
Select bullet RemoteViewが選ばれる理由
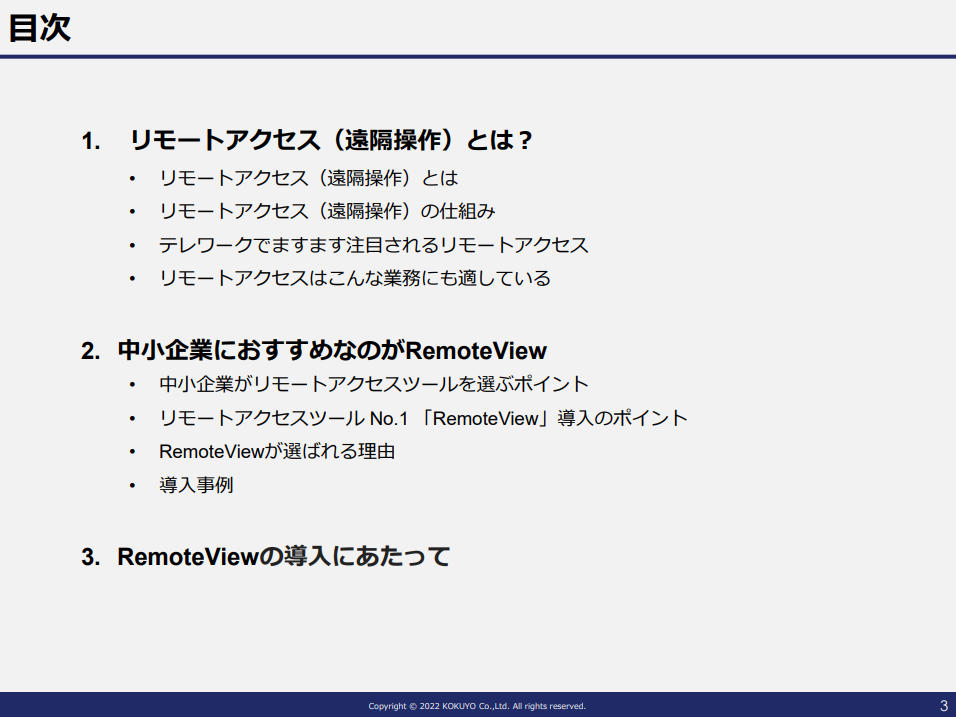(277, 452)
